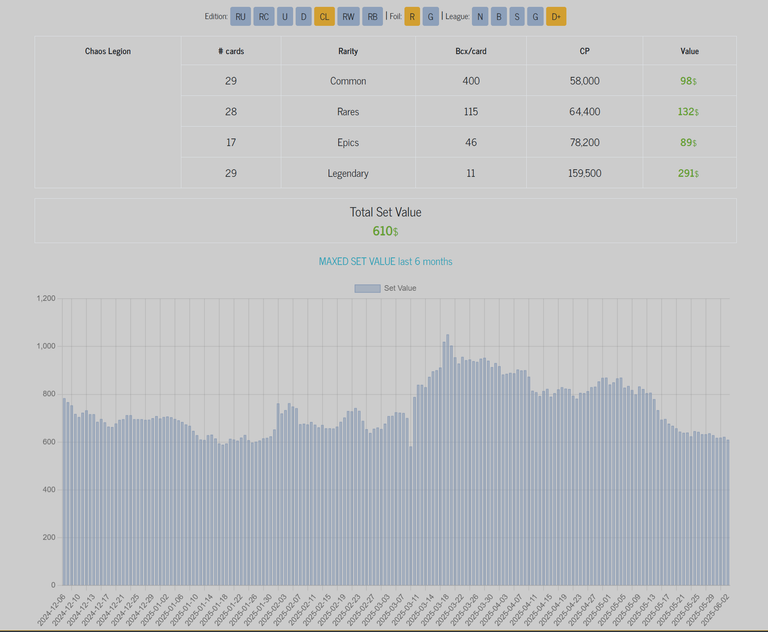Image resolution: width=768 pixels, height=632 pixels.
Task: Click the 64,400 CP cell
Action: [x=584, y=112]
